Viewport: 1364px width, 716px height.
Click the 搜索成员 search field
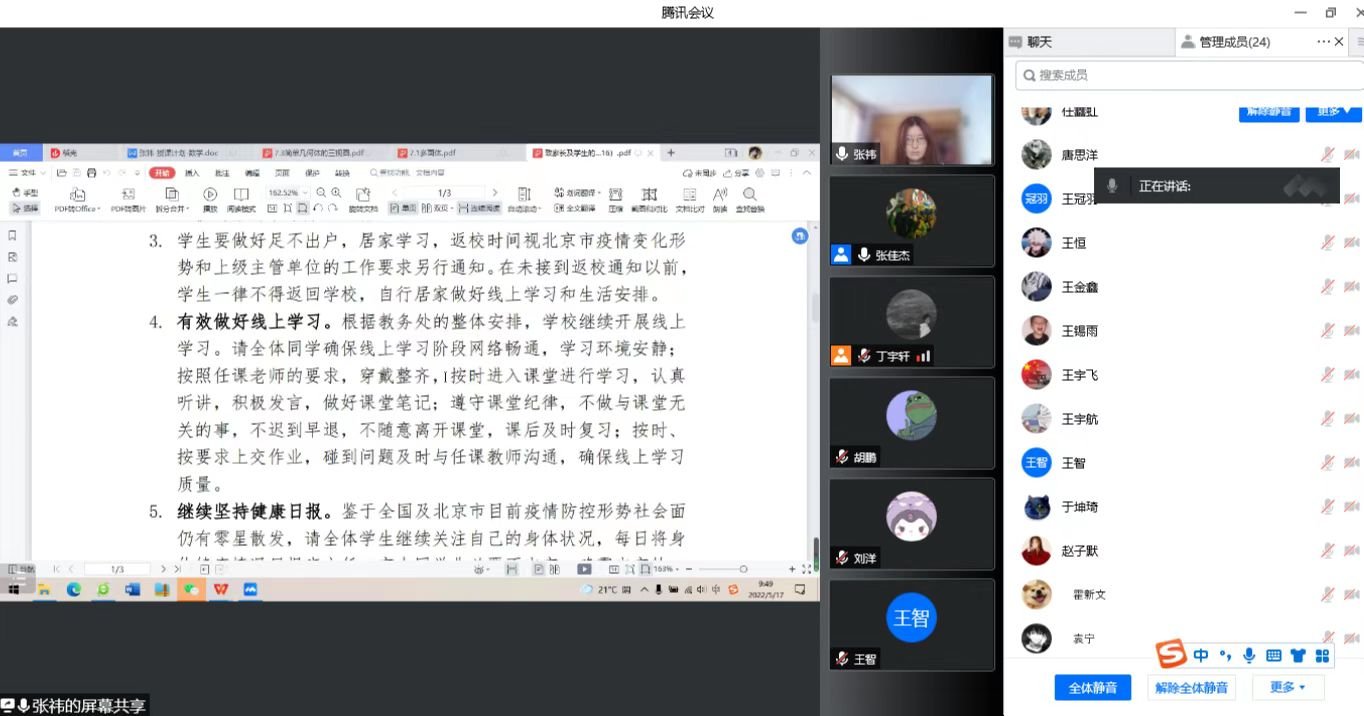coord(1190,75)
